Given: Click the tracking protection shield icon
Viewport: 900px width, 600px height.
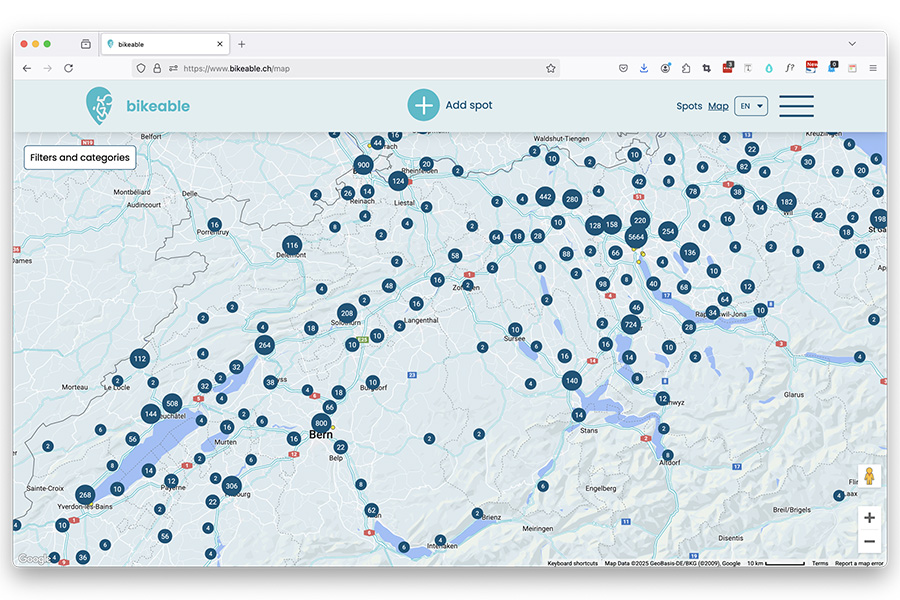Looking at the screenshot, I should tap(141, 68).
